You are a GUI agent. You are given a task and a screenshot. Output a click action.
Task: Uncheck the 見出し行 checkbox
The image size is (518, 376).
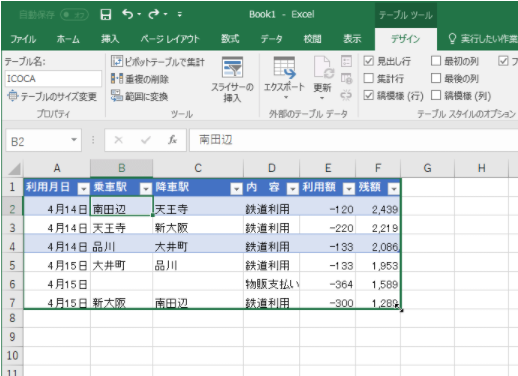(368, 61)
